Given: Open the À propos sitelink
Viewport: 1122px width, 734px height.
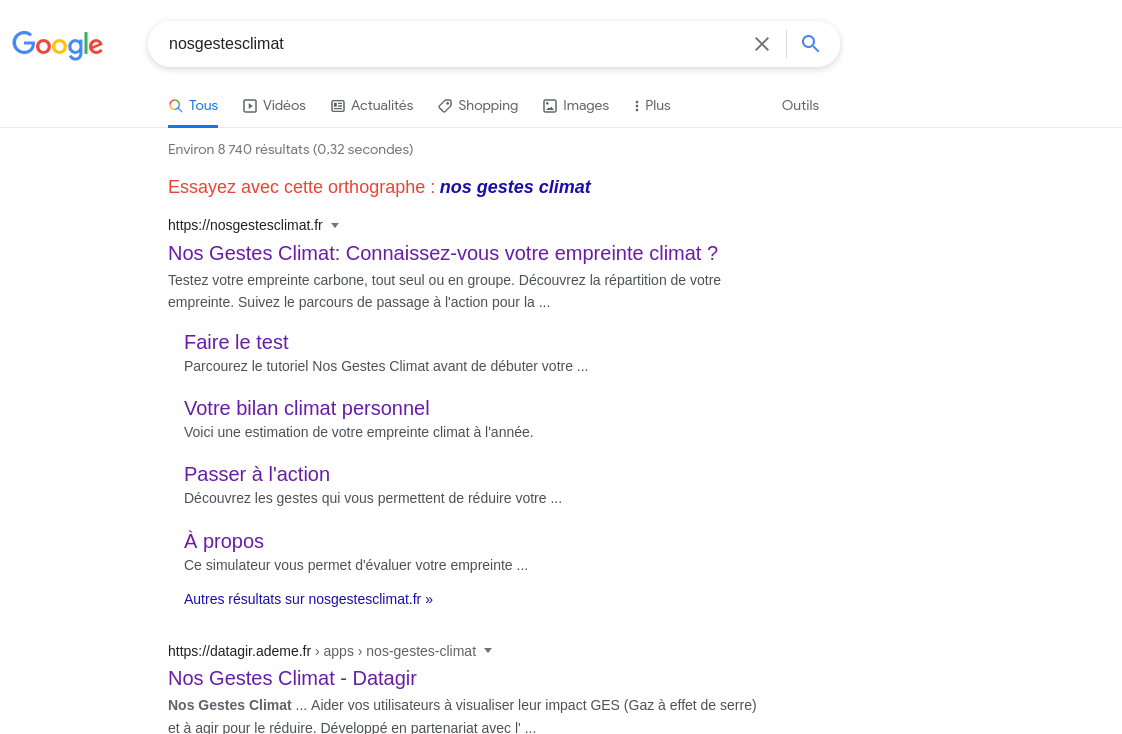Looking at the screenshot, I should [224, 541].
